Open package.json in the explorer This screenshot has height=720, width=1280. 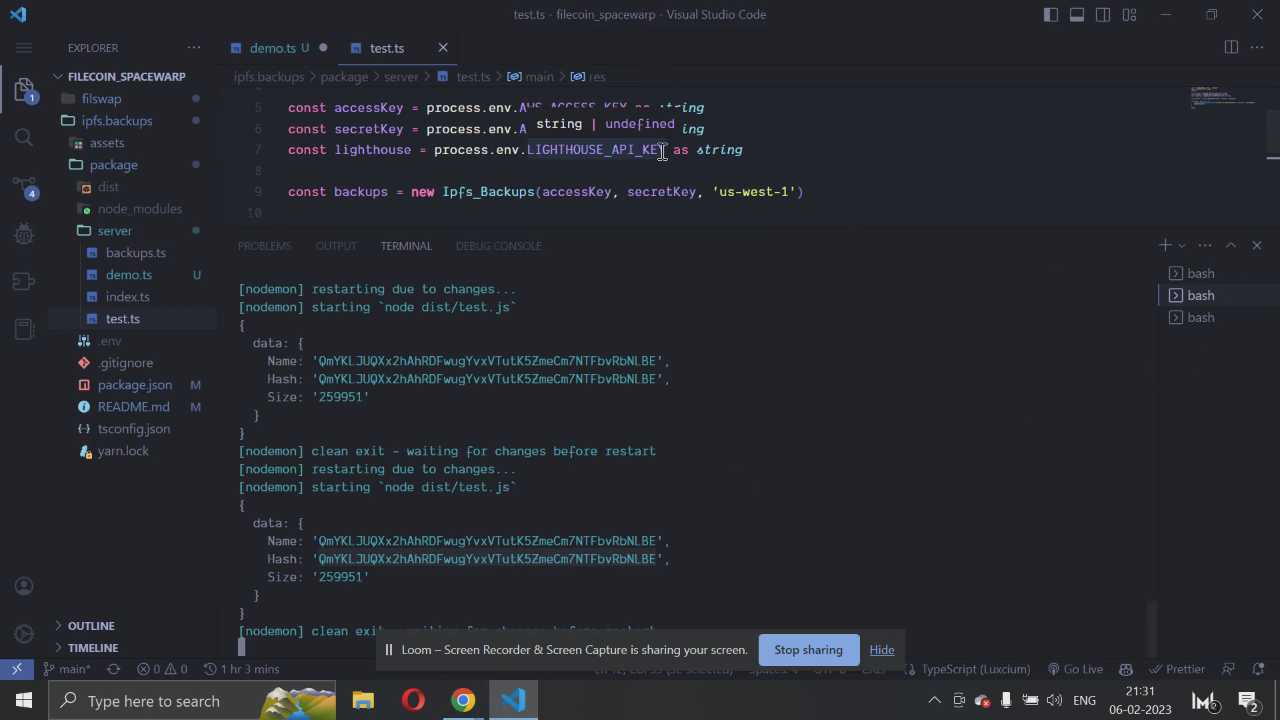click(x=134, y=384)
